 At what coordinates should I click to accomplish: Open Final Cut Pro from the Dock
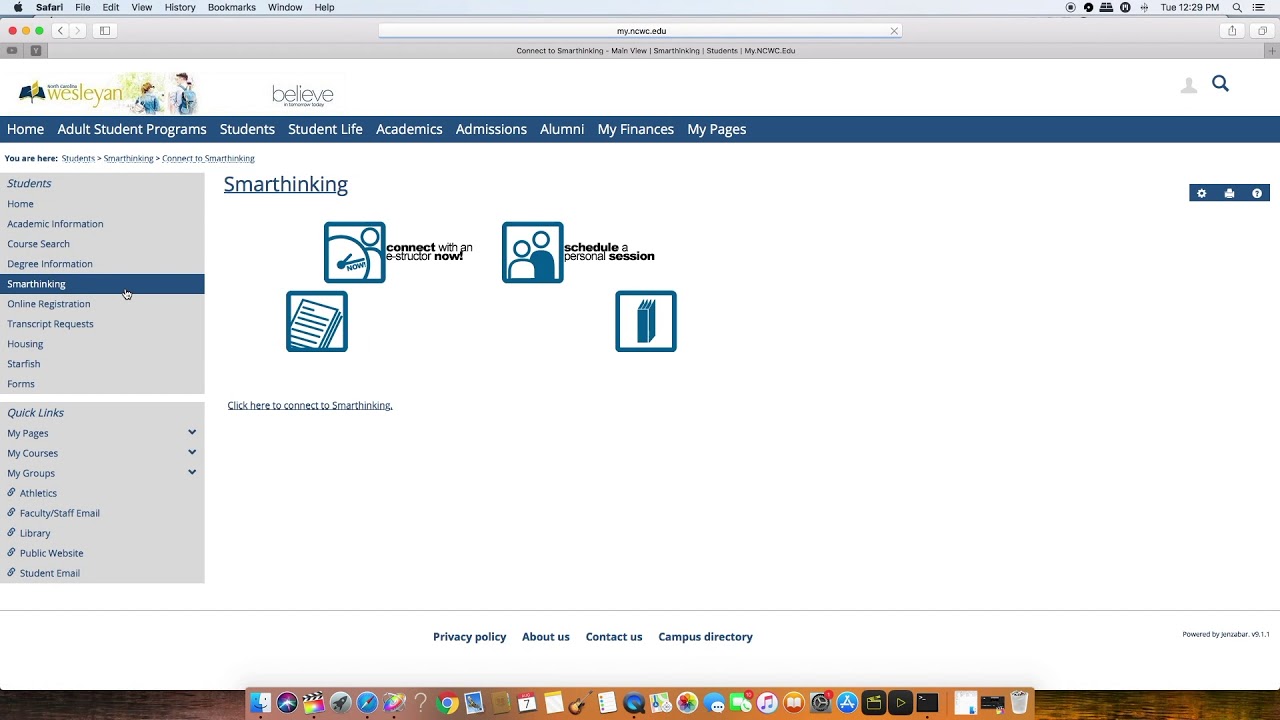313,703
